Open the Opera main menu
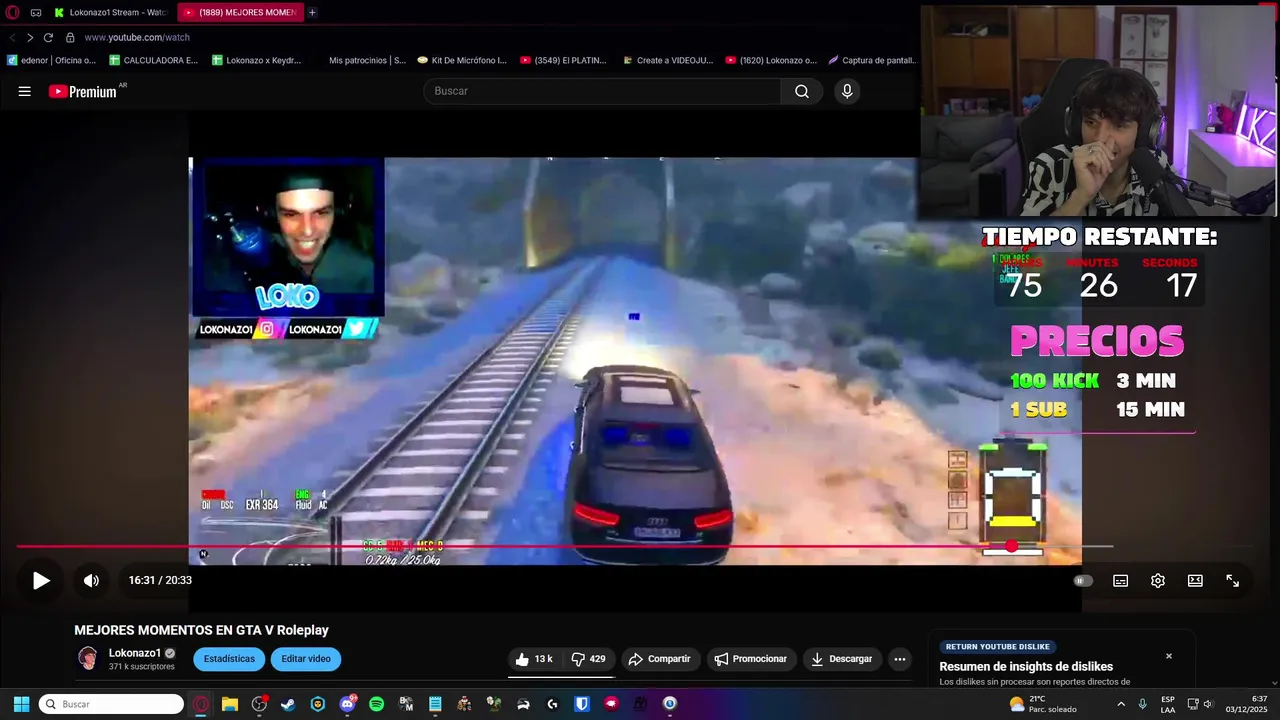The height and width of the screenshot is (720, 1280). click(x=13, y=12)
